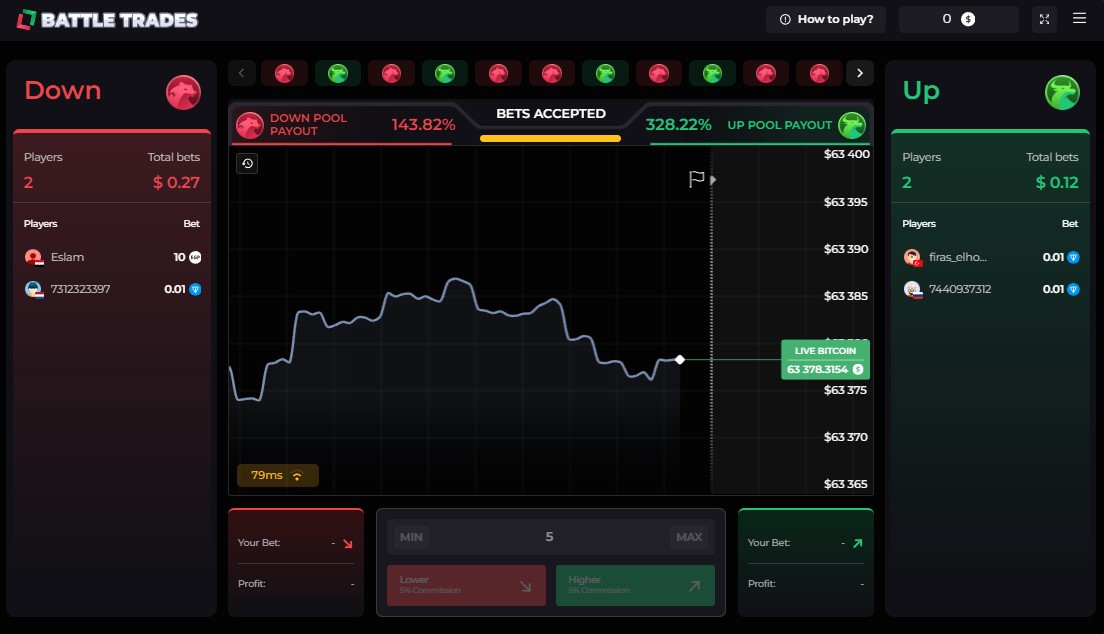Click the red bear icon in Down panel
Image resolution: width=1104 pixels, height=634 pixels.
(x=184, y=93)
